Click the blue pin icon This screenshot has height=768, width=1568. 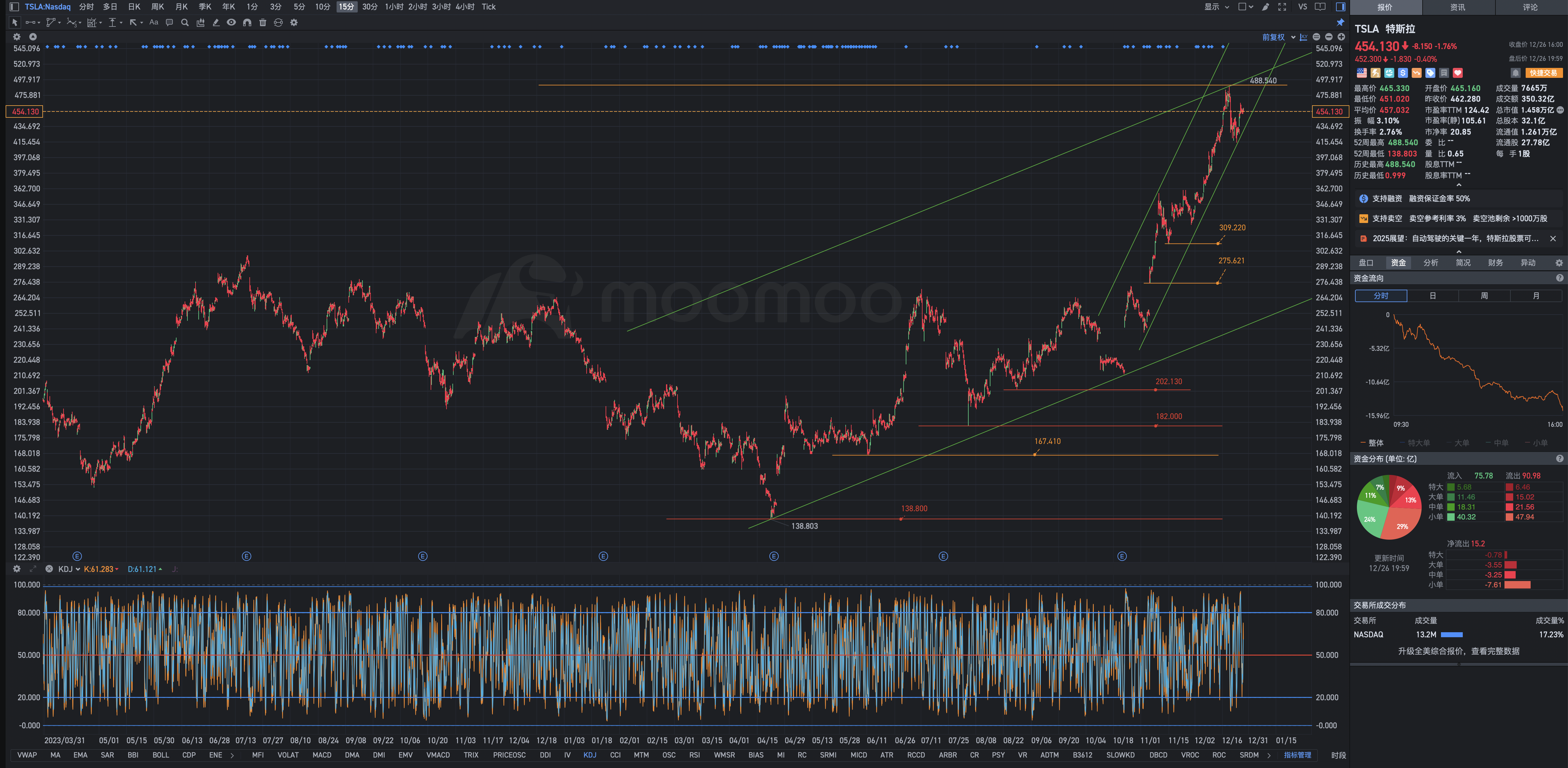[x=1340, y=22]
